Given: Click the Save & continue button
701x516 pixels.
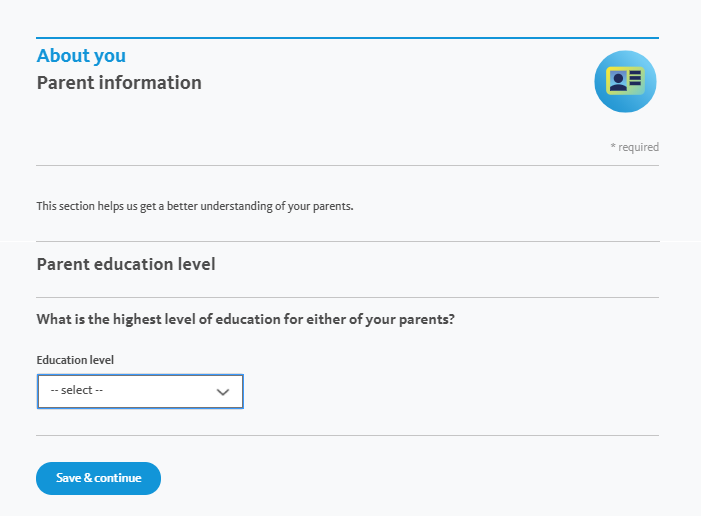Looking at the screenshot, I should [x=98, y=478].
